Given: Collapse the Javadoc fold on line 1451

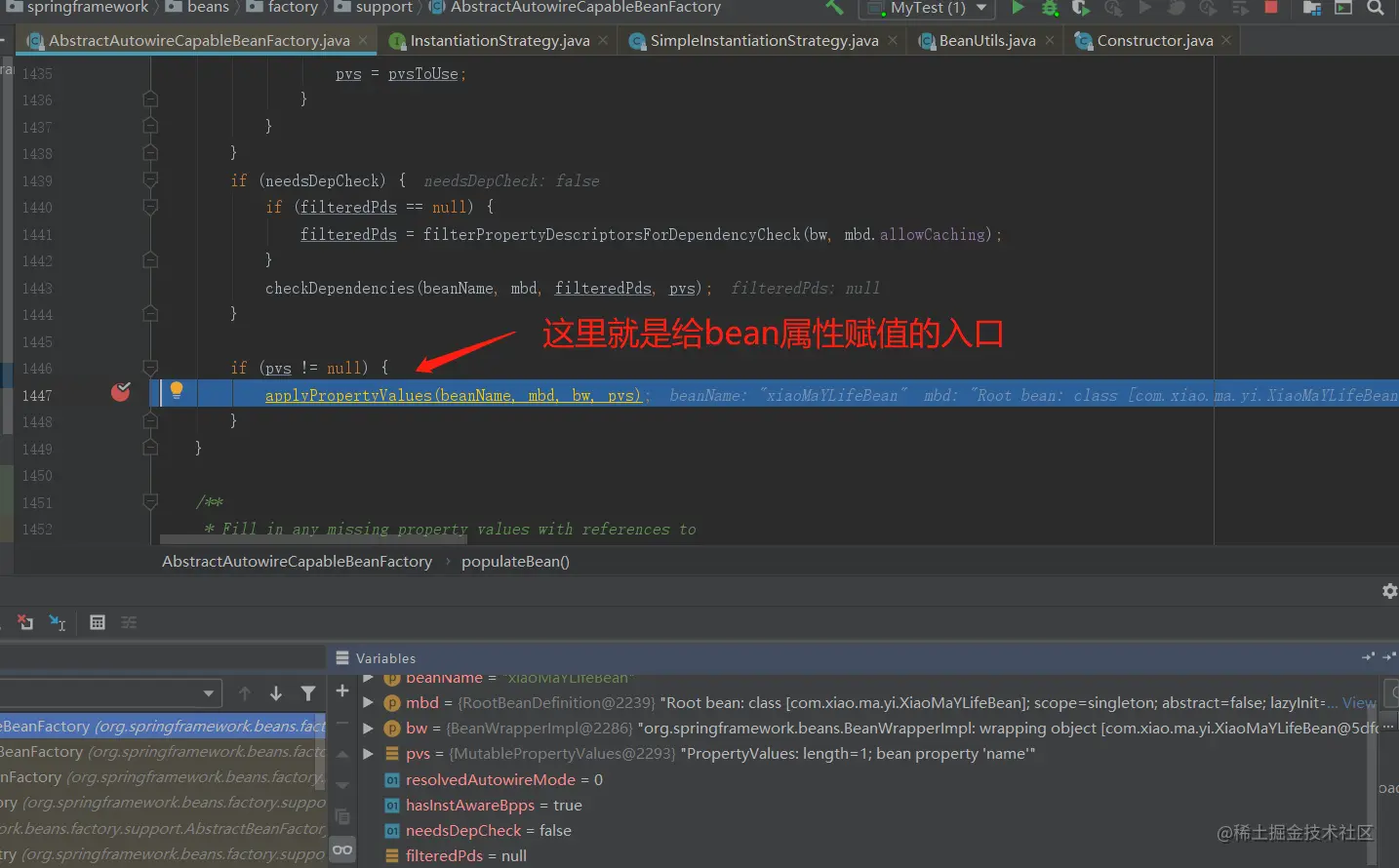Looking at the screenshot, I should point(150,502).
